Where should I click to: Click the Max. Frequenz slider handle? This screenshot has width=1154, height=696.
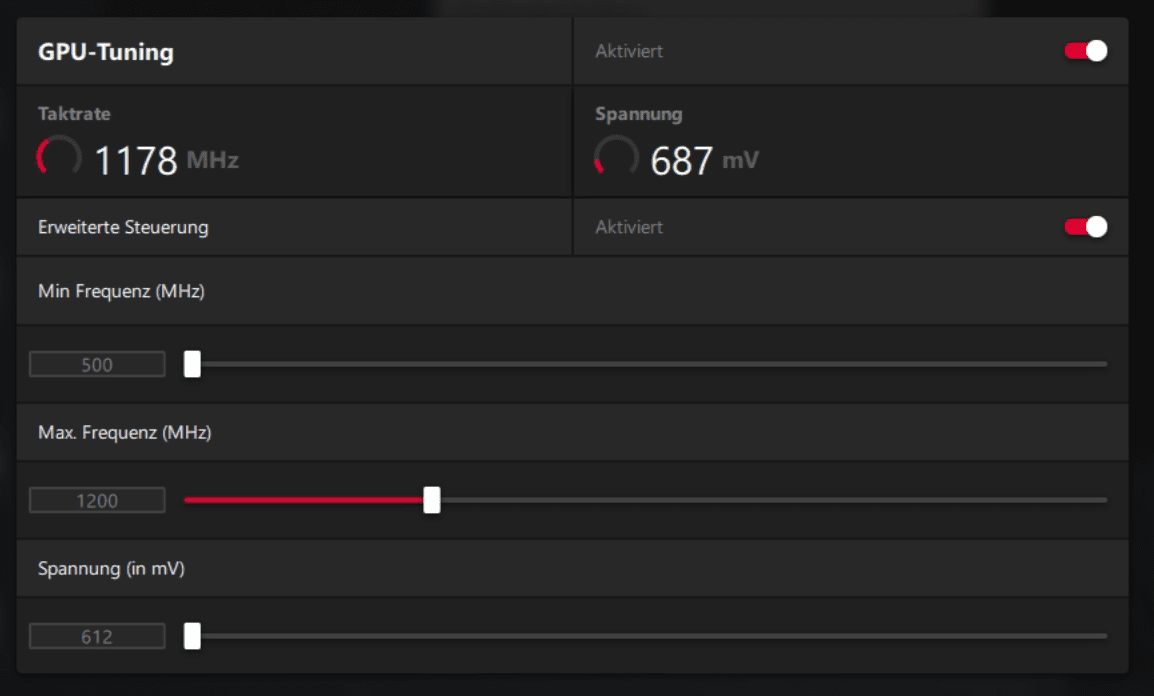(432, 500)
